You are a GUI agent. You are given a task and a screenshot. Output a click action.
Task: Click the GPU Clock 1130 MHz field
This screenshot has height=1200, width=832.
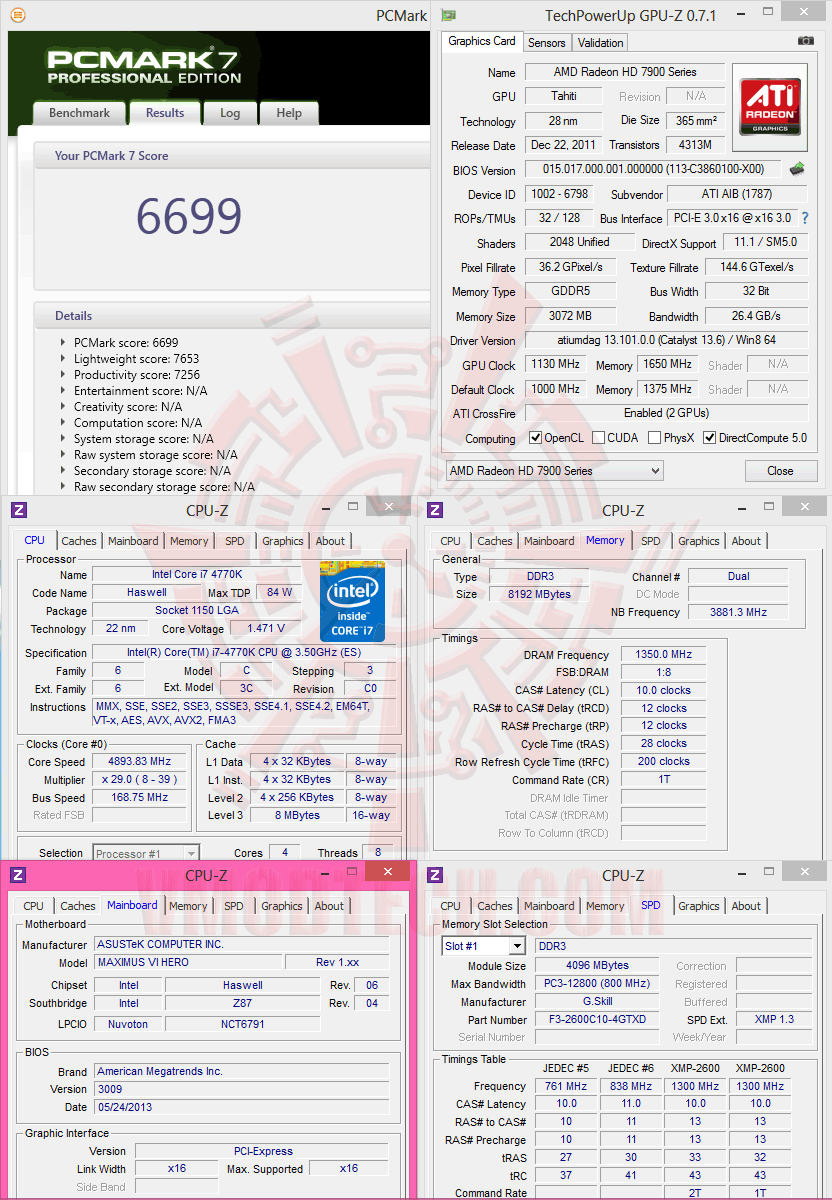555,365
